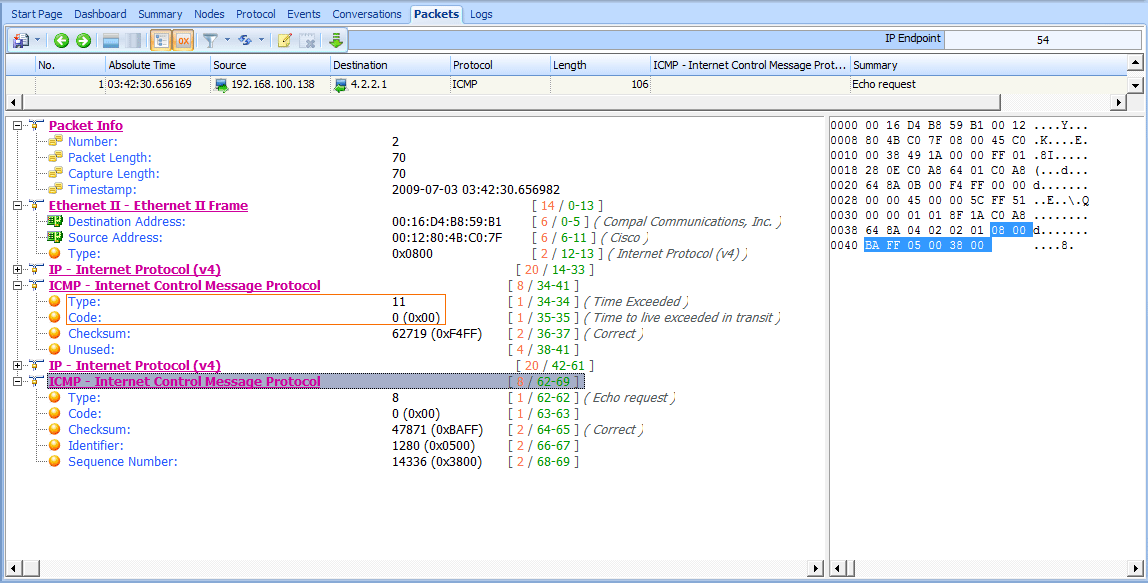Click decode pane left scroll arrow
1148x583 pixels.
13,568
